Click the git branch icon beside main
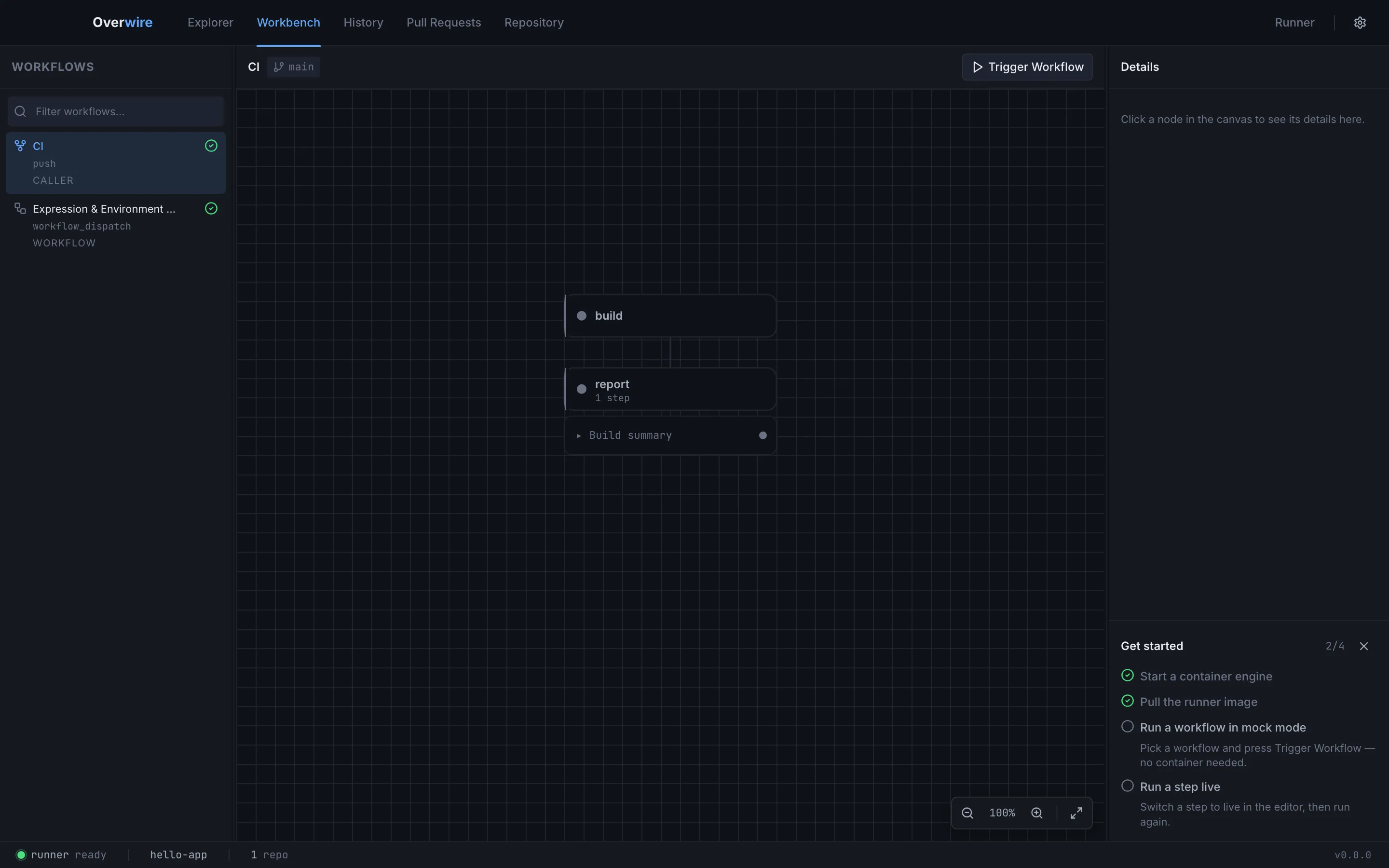This screenshot has height=868, width=1389. pyautogui.click(x=278, y=67)
